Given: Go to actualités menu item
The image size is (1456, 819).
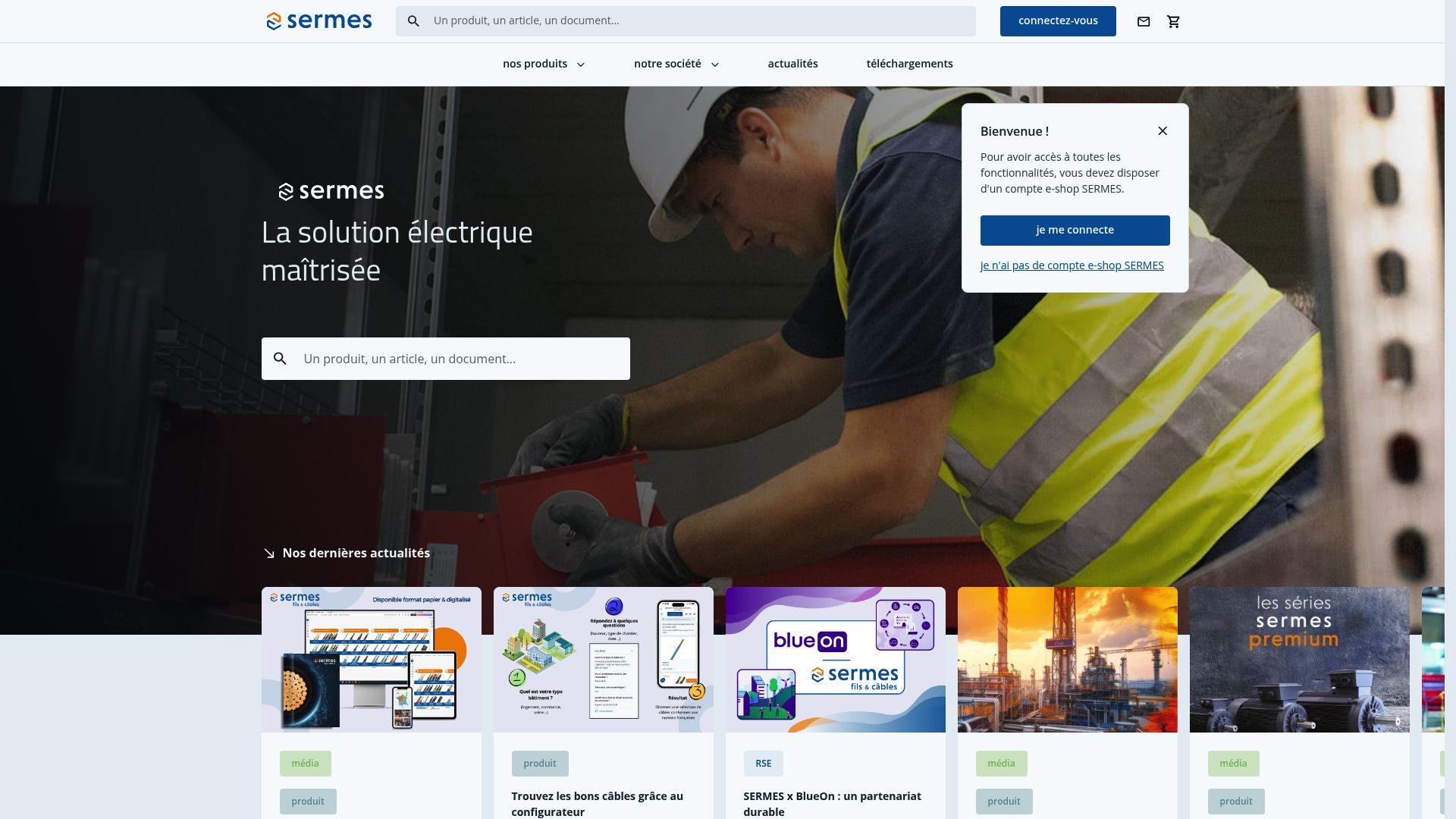Looking at the screenshot, I should (x=792, y=64).
